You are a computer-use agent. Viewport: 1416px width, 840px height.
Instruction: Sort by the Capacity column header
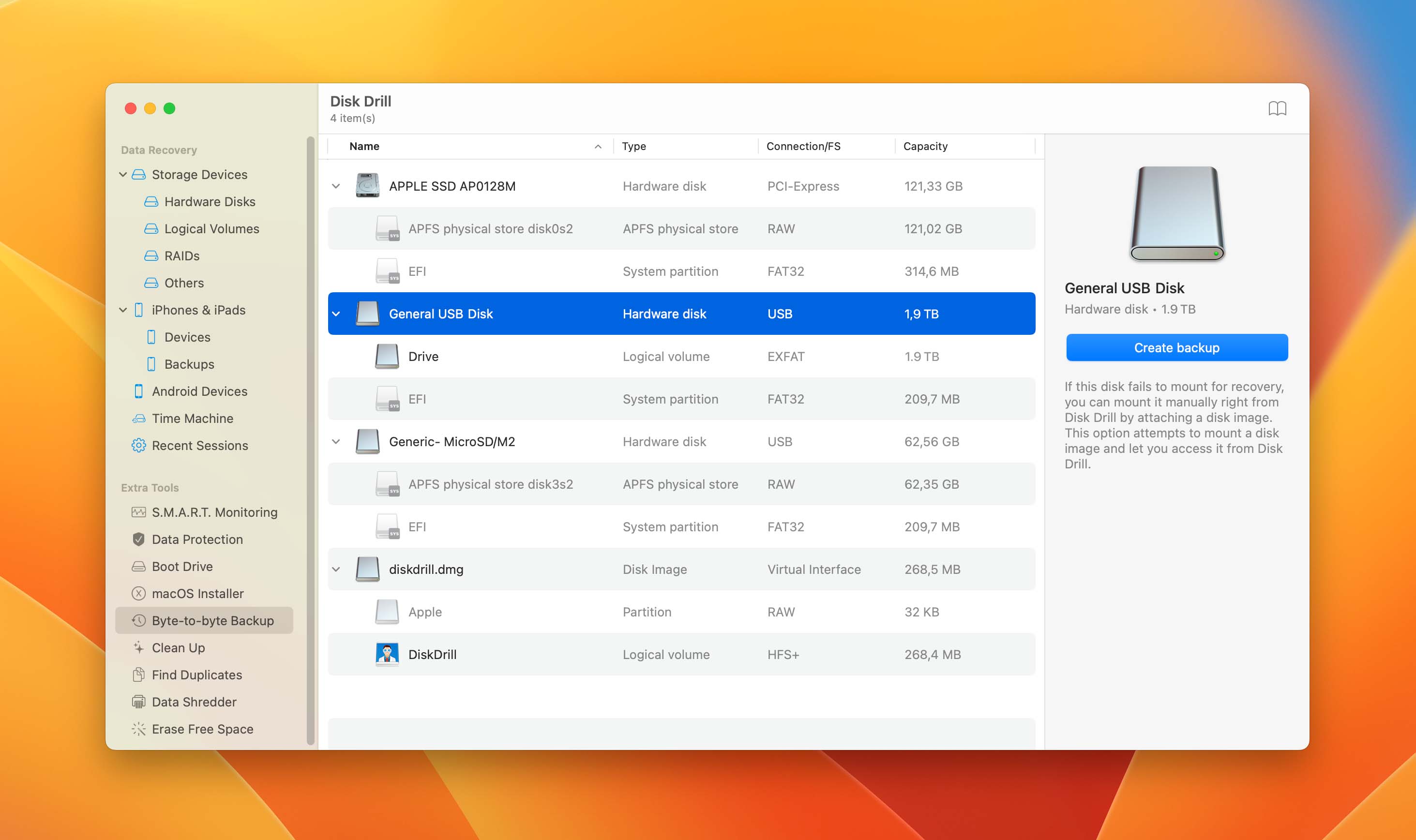pos(965,146)
